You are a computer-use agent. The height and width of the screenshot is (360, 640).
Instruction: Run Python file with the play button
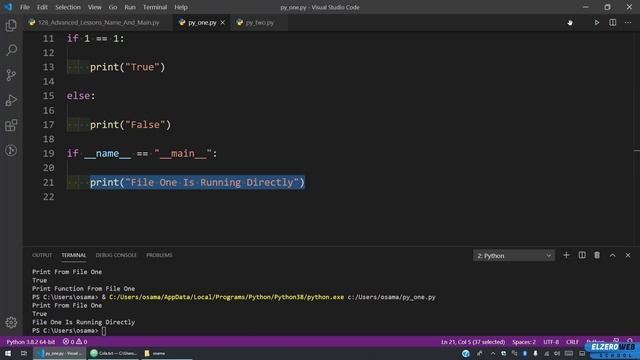596,22
